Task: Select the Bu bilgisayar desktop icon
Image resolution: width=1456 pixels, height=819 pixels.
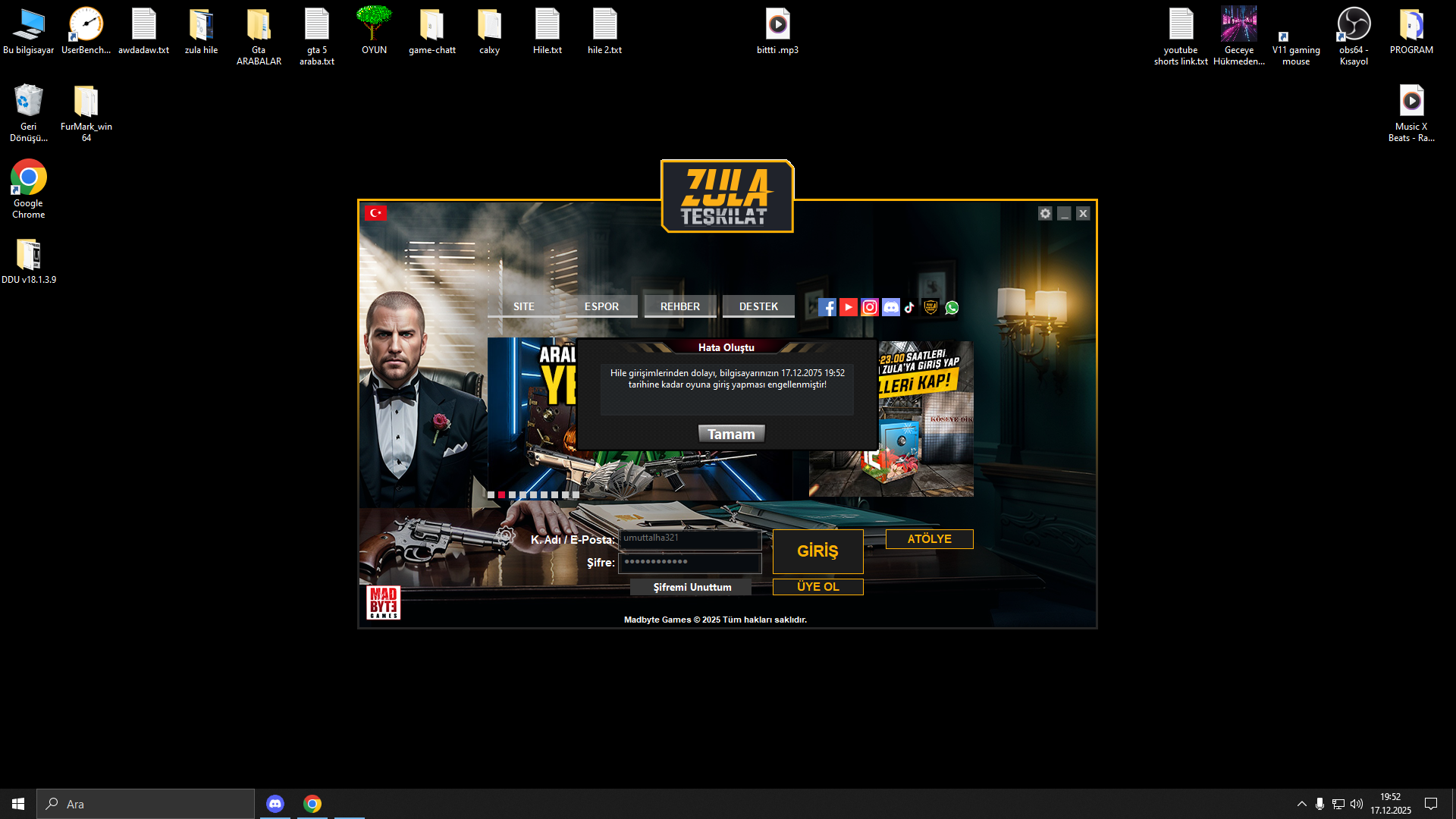Action: tap(29, 31)
